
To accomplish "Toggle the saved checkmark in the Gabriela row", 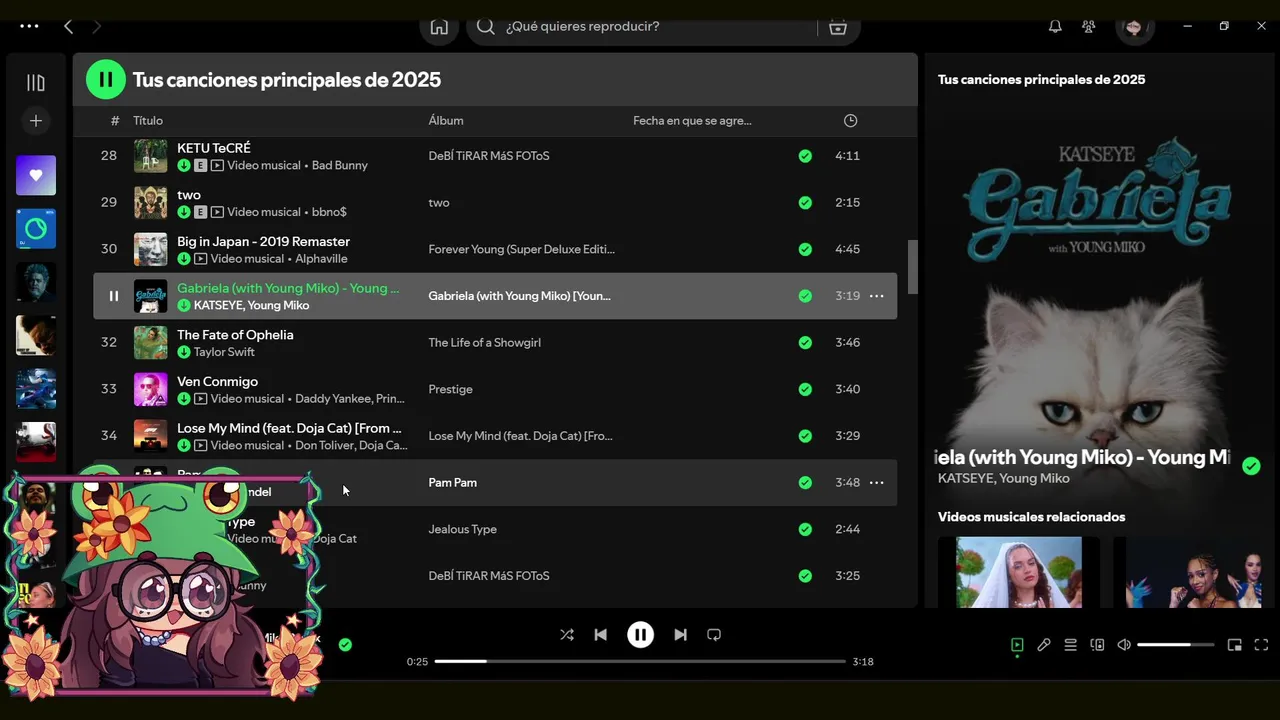I will pos(805,296).
